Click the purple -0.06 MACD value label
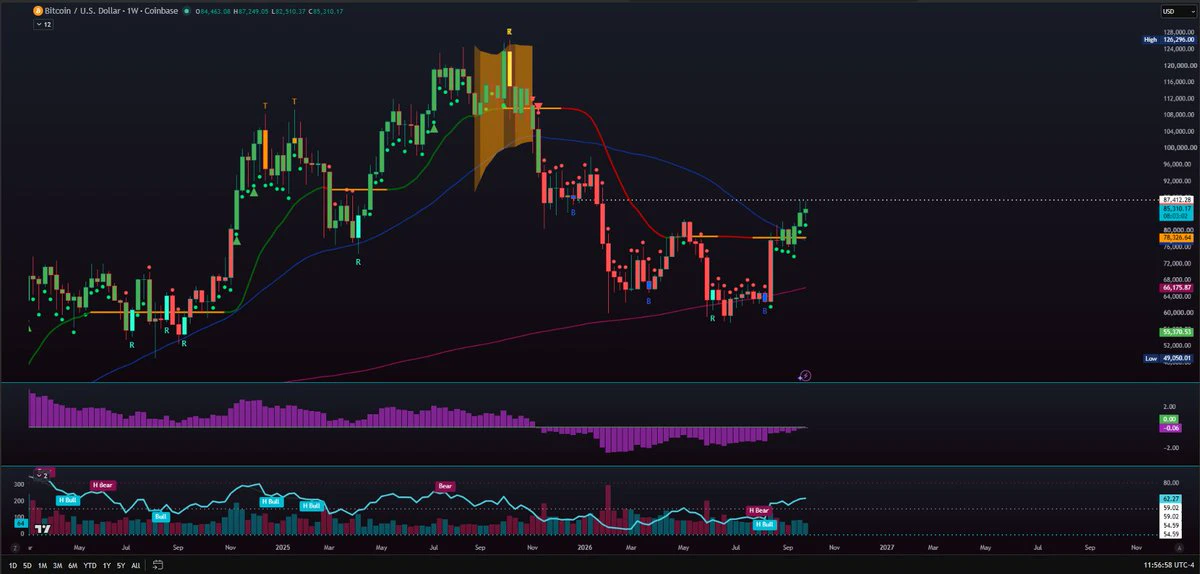This screenshot has height=574, width=1200. [x=1169, y=427]
